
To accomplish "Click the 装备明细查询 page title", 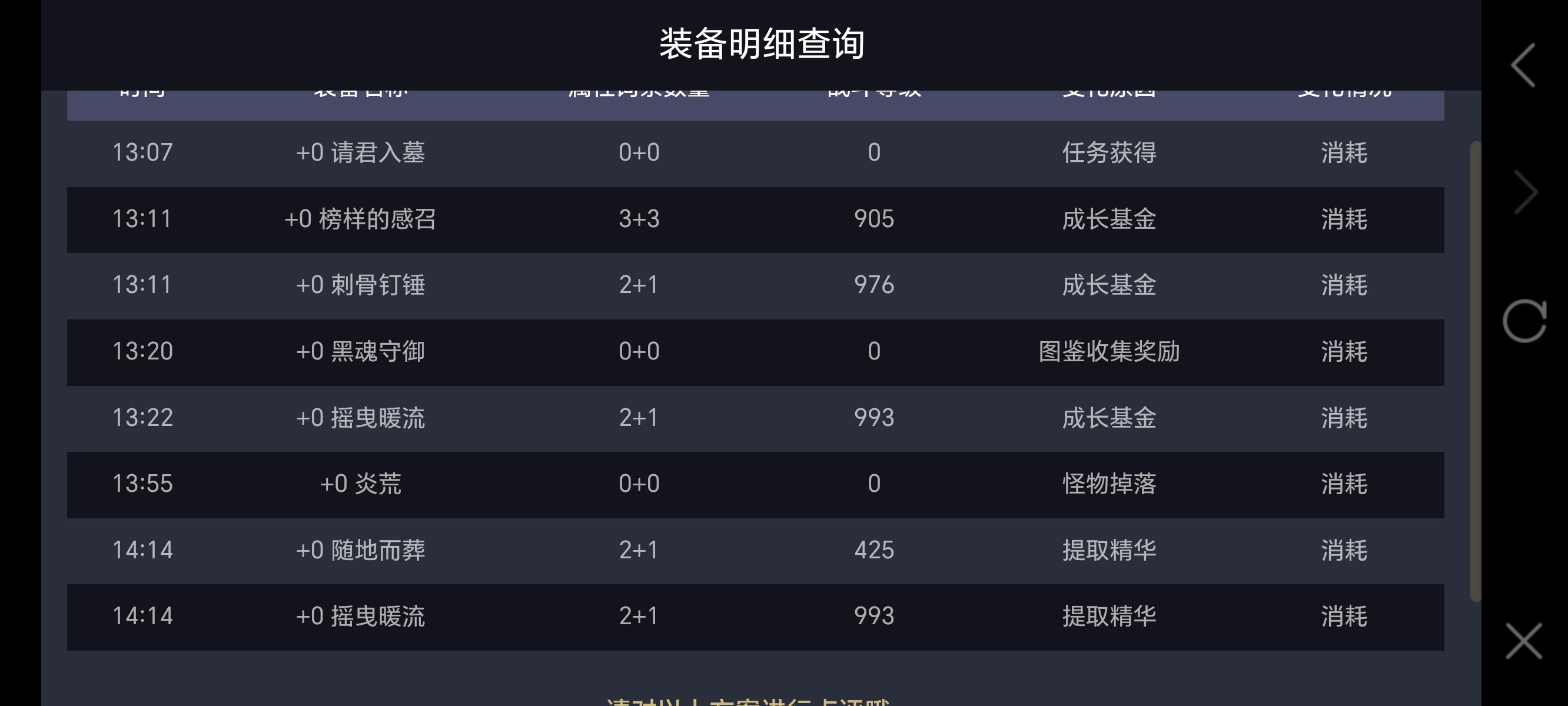I will point(762,44).
